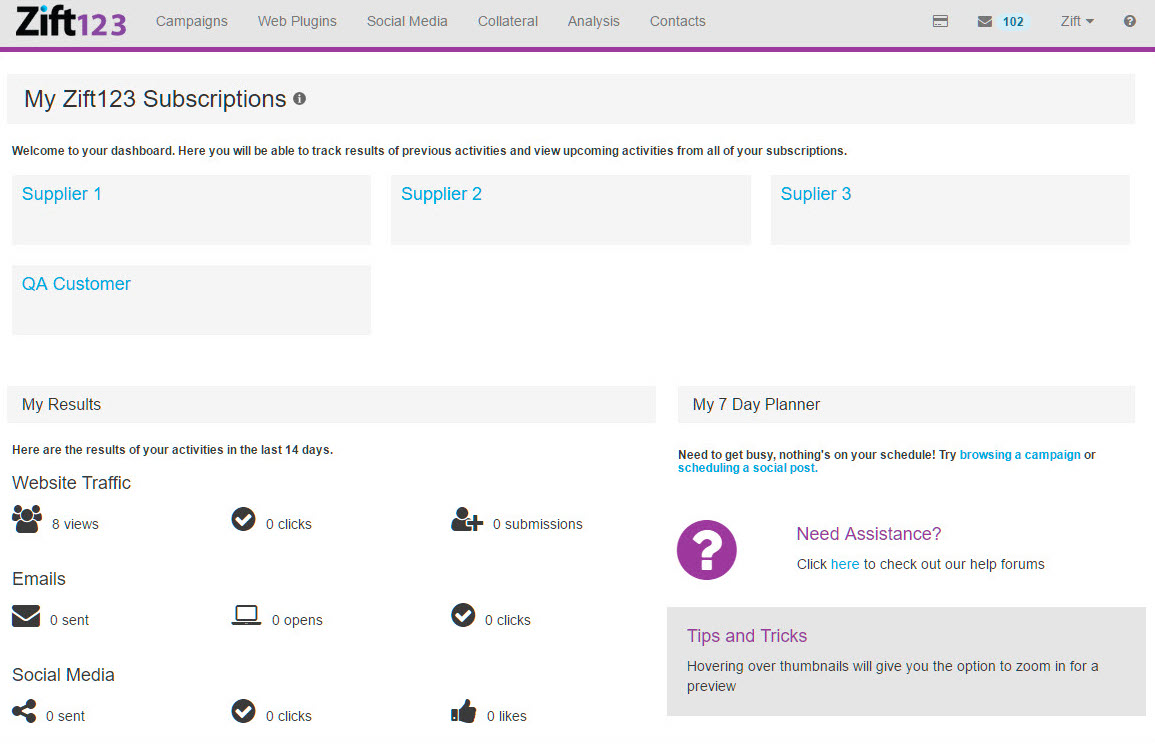Click the Tips and Tricks heading
This screenshot has width=1155, height=744.
pyautogui.click(x=747, y=636)
